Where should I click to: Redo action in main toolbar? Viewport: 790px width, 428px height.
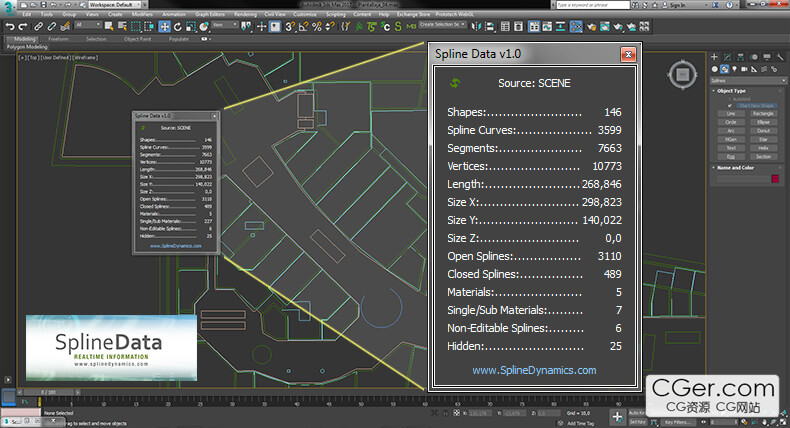tap(23, 26)
